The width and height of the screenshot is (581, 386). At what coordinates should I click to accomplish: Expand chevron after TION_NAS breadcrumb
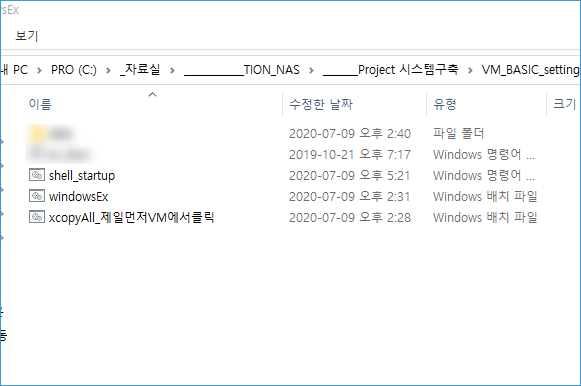point(311,70)
